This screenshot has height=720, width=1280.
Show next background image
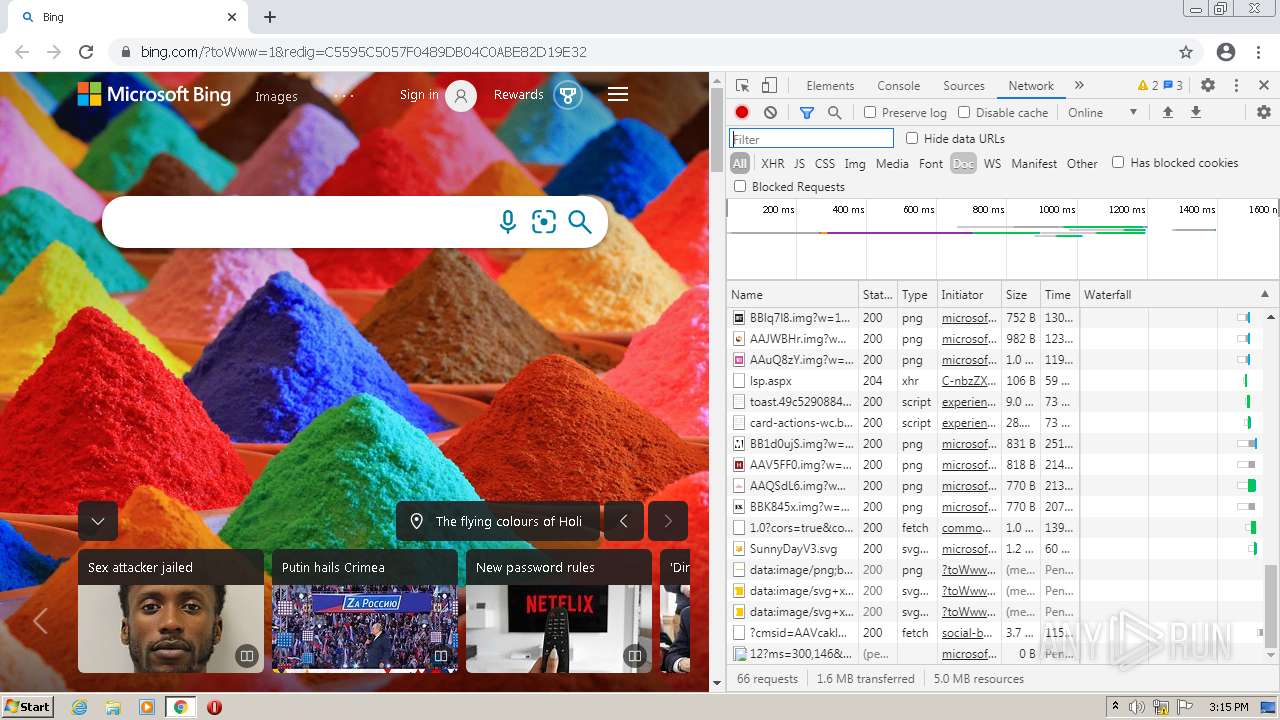pyautogui.click(x=668, y=521)
